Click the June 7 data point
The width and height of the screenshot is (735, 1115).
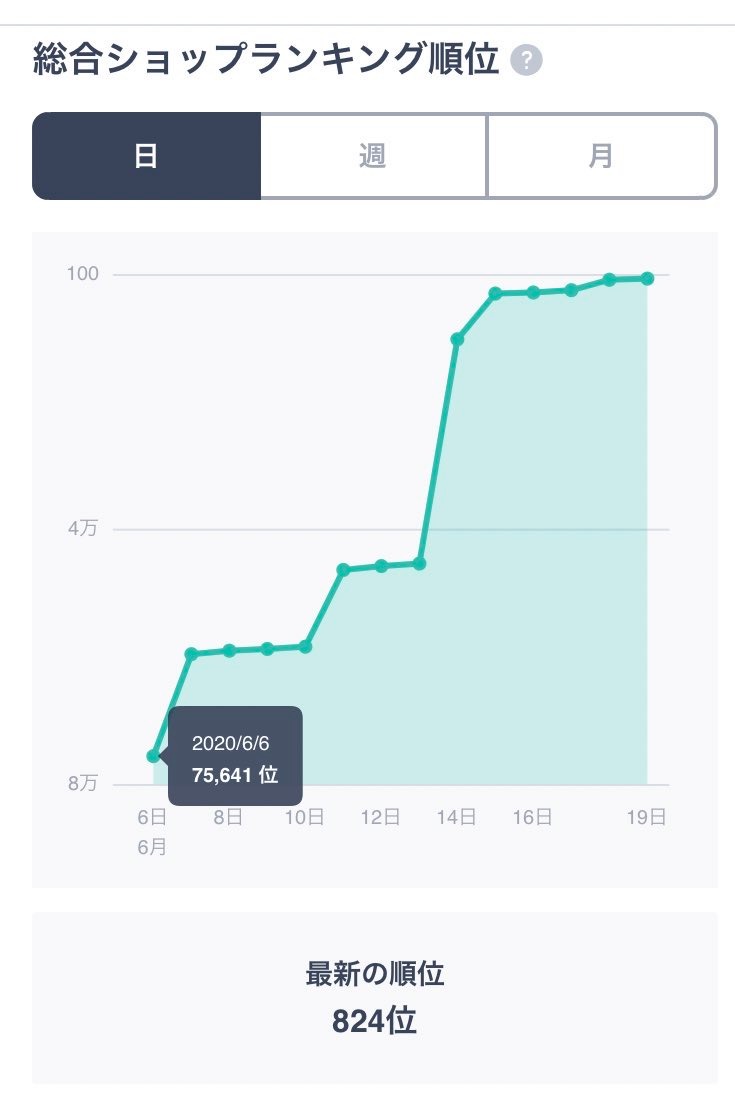coord(191,654)
